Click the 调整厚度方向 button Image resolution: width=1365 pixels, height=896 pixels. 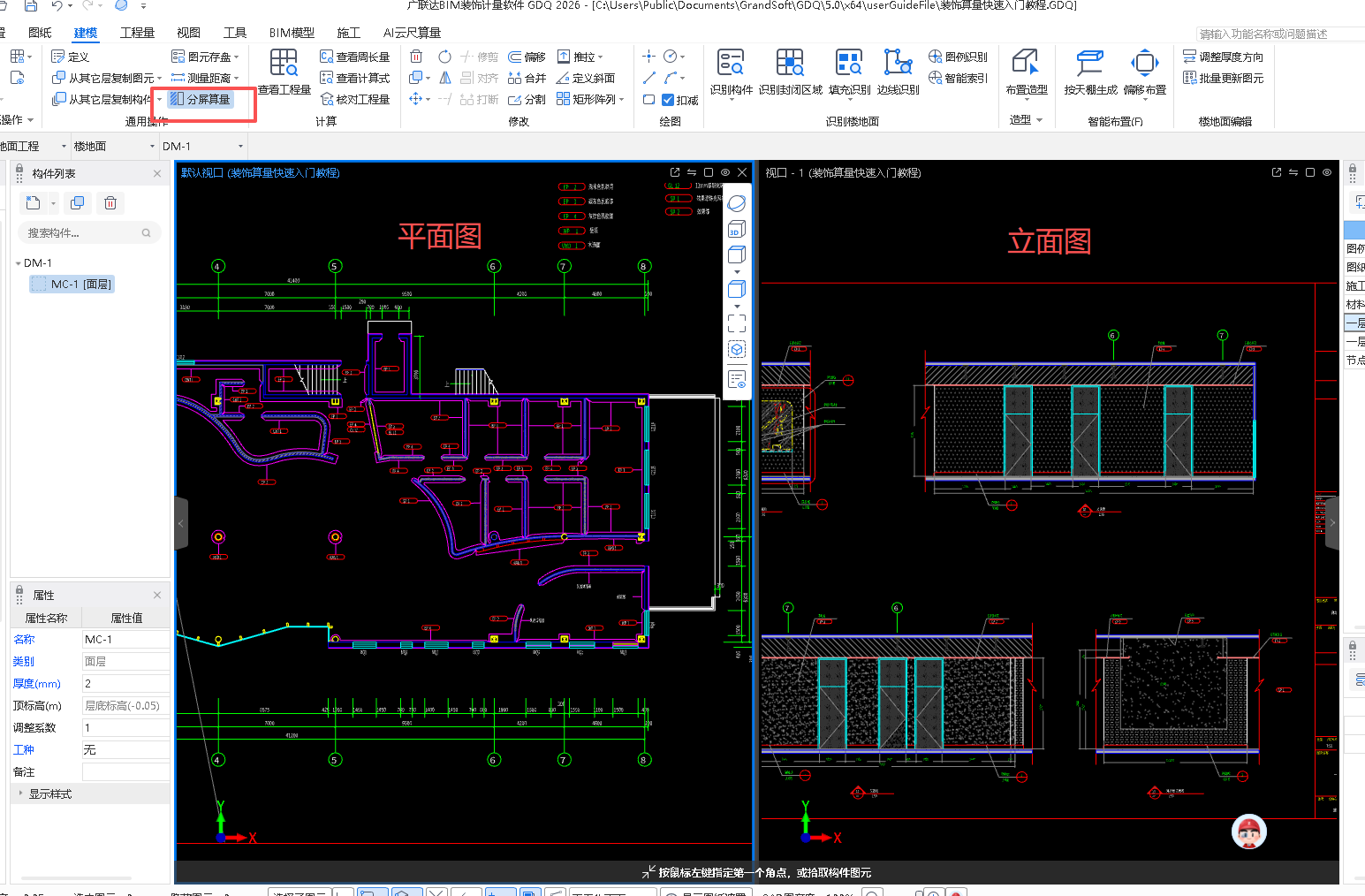pyautogui.click(x=1224, y=57)
